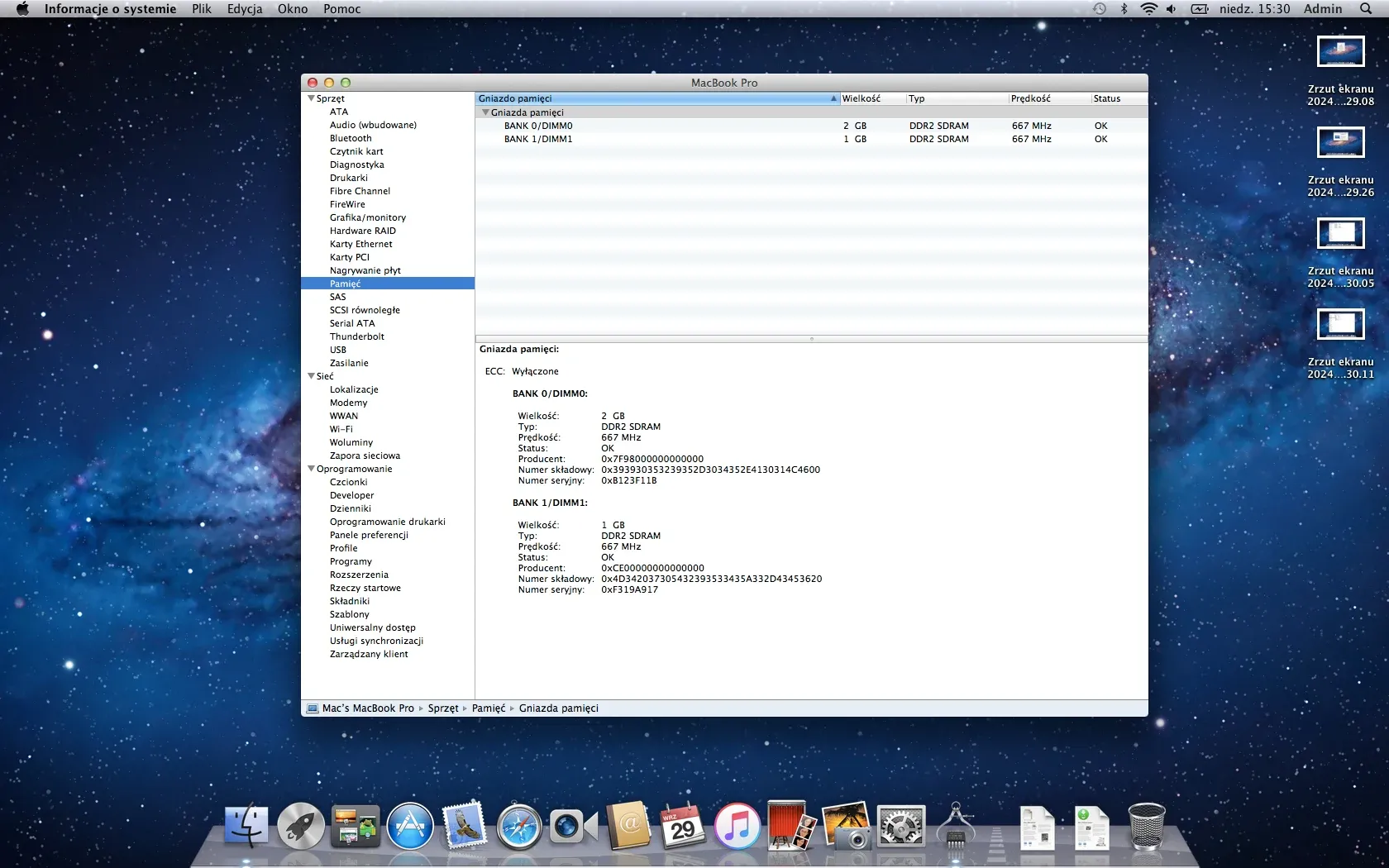This screenshot has width=1389, height=868.
Task: Open the Admin user menu
Action: pos(1323,9)
